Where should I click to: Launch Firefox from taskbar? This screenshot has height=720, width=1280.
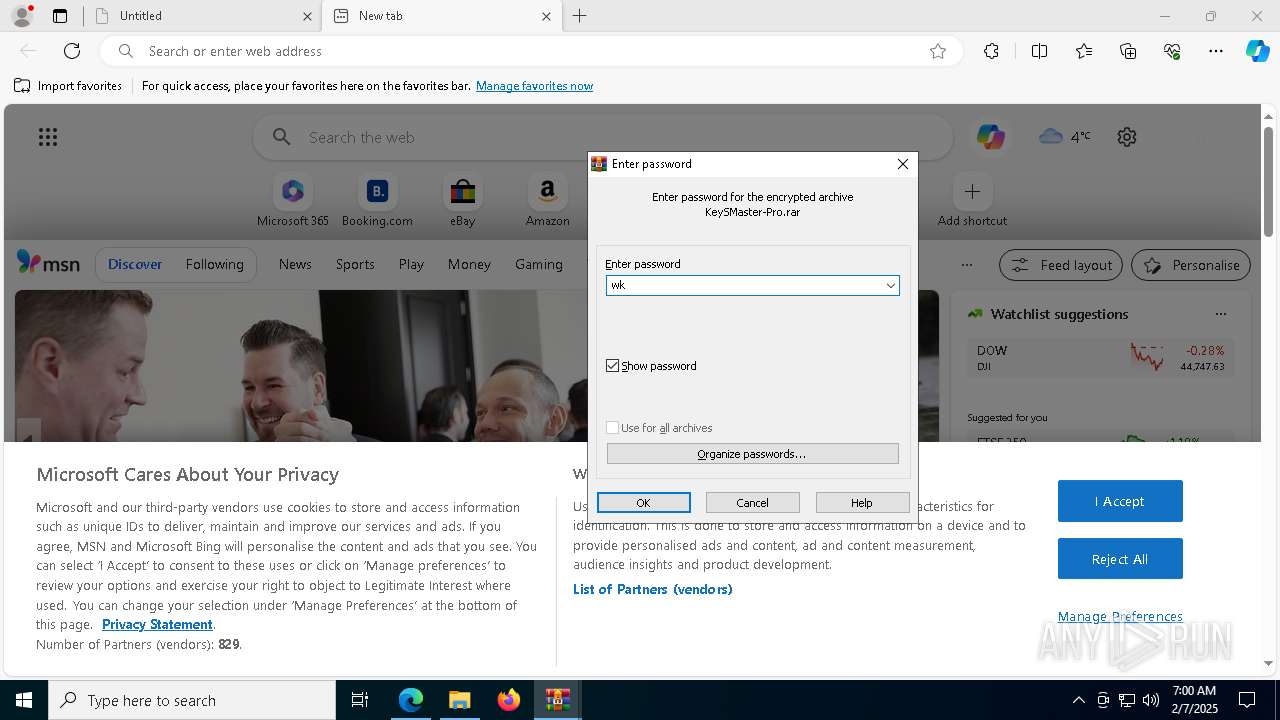[509, 700]
